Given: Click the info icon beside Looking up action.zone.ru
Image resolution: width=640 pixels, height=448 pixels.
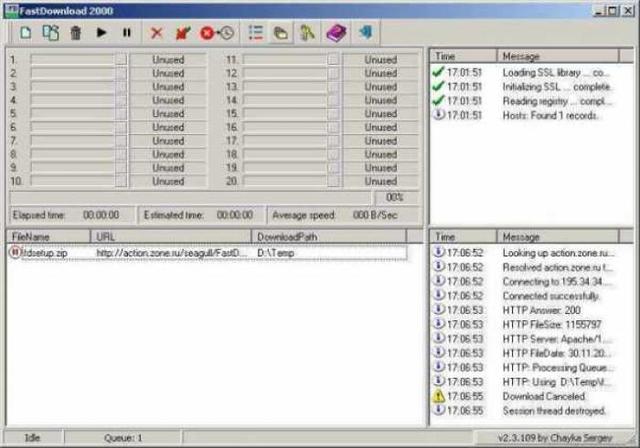Looking at the screenshot, I should tap(438, 252).
